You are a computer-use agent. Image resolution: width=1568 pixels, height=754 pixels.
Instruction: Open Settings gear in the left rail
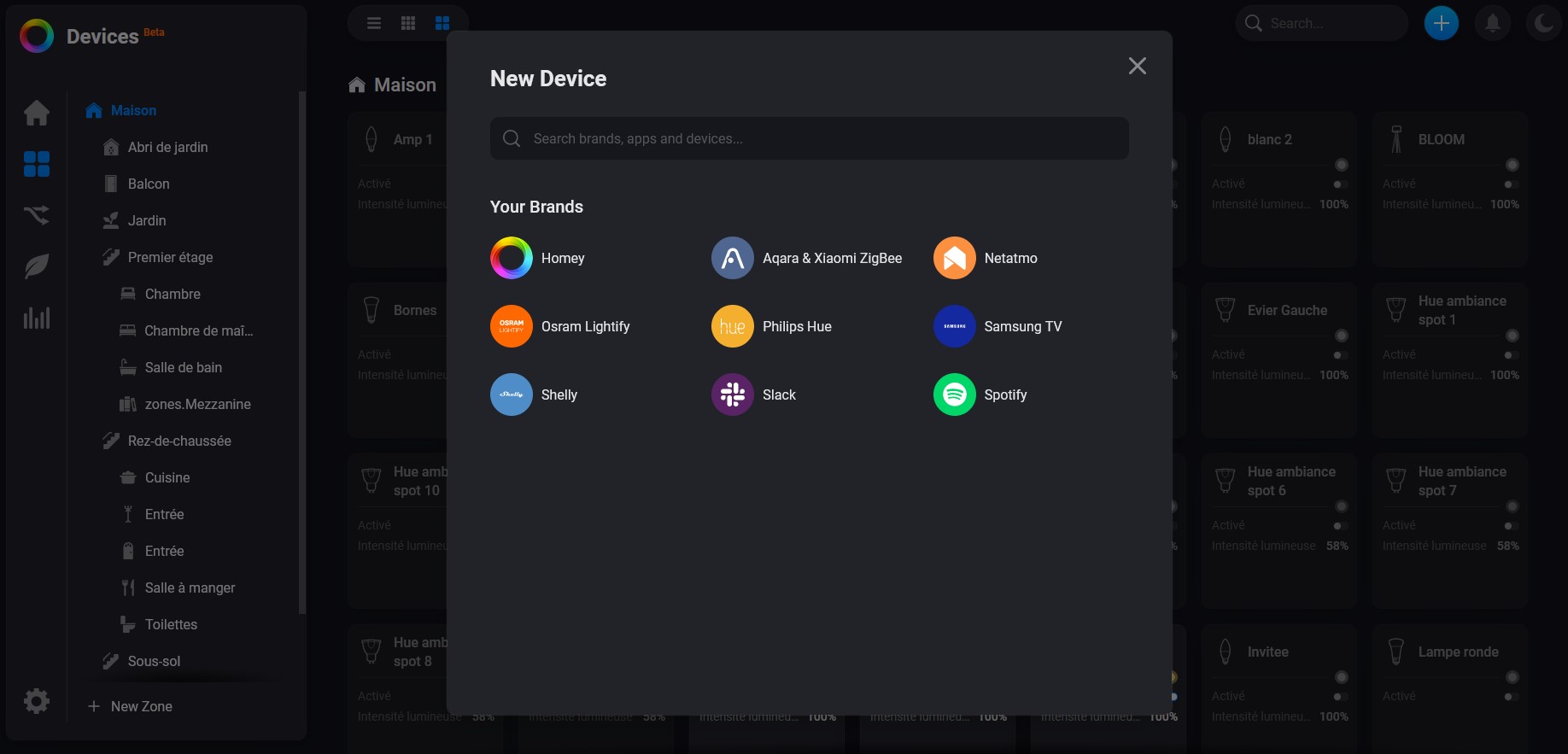pyautogui.click(x=37, y=702)
